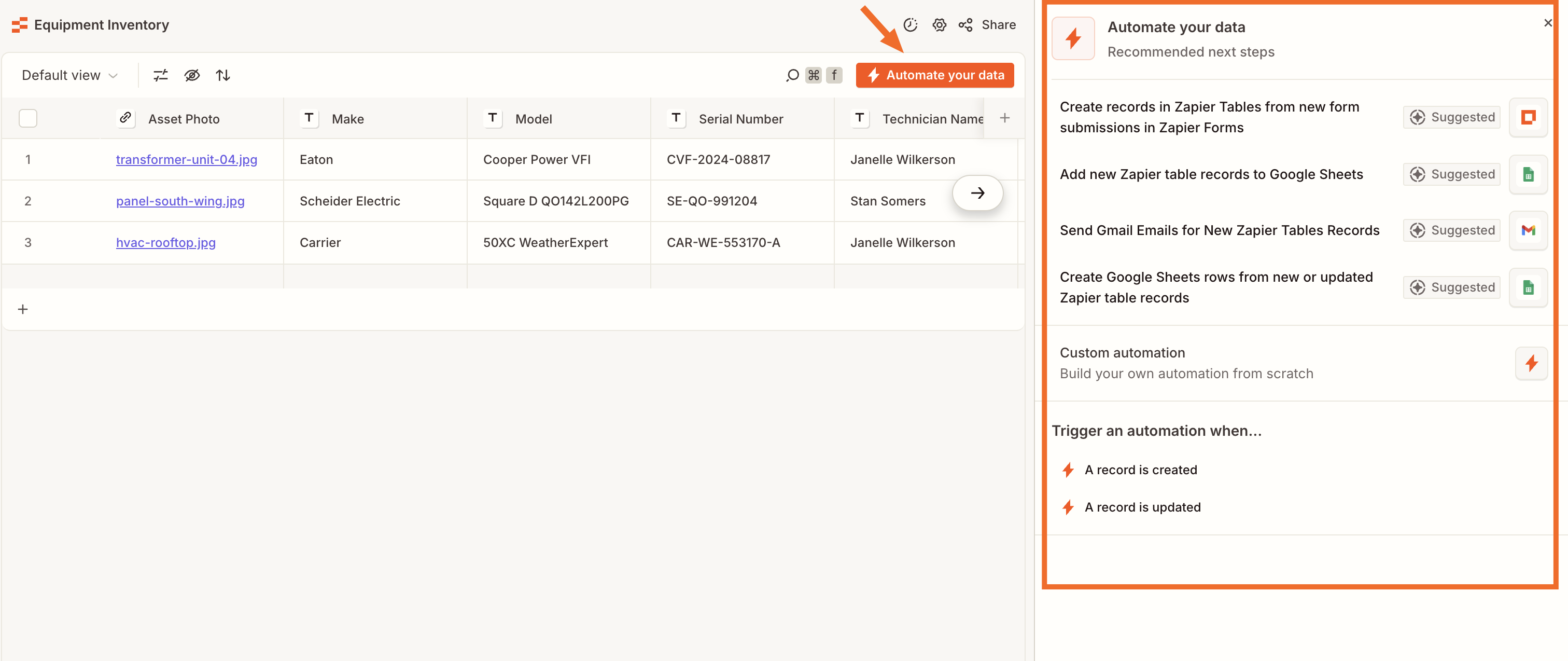Click the Custom automation lightning icon

click(1532, 364)
